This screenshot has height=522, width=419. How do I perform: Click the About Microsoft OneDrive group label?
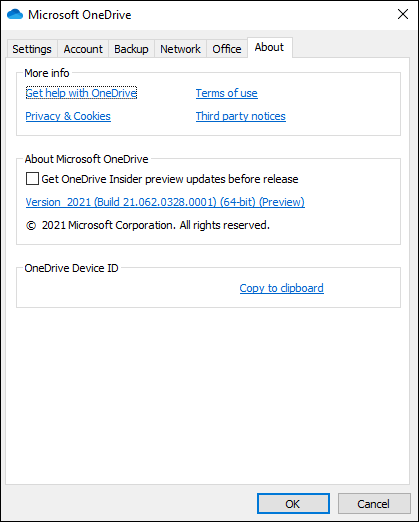(86, 159)
